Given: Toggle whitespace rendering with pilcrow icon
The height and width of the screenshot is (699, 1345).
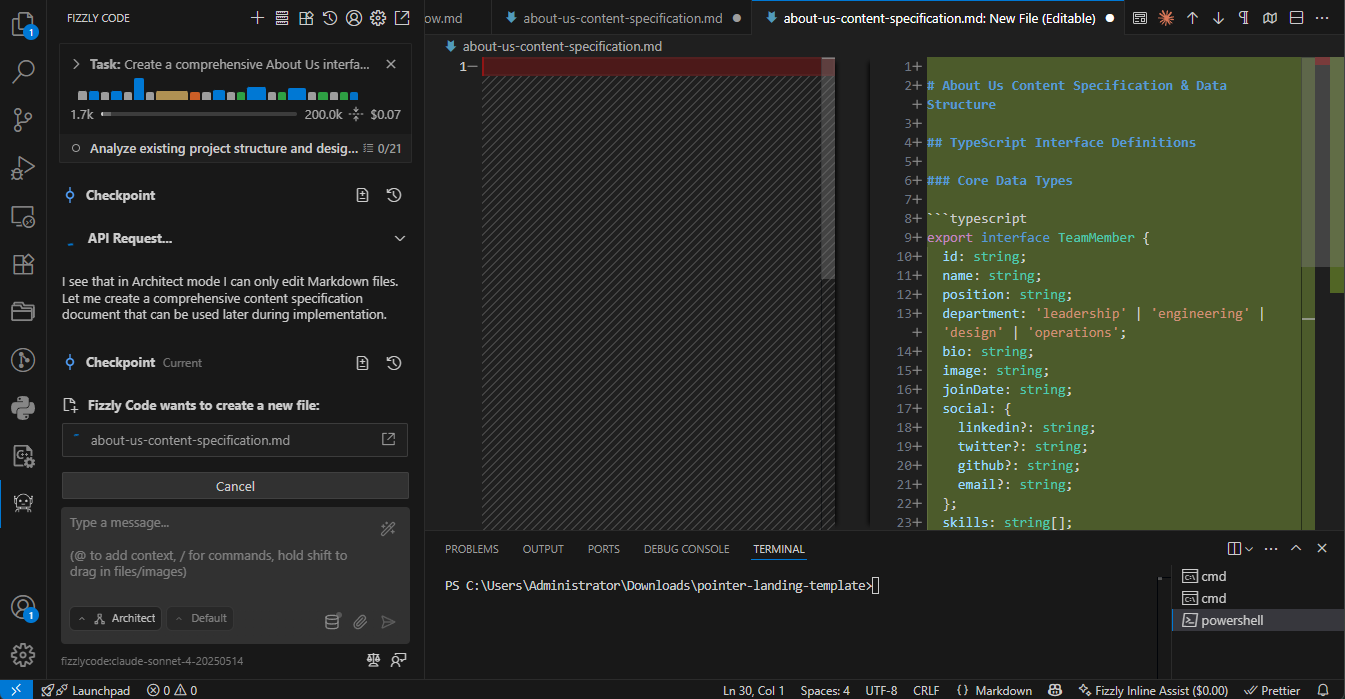Looking at the screenshot, I should coord(1241,17).
